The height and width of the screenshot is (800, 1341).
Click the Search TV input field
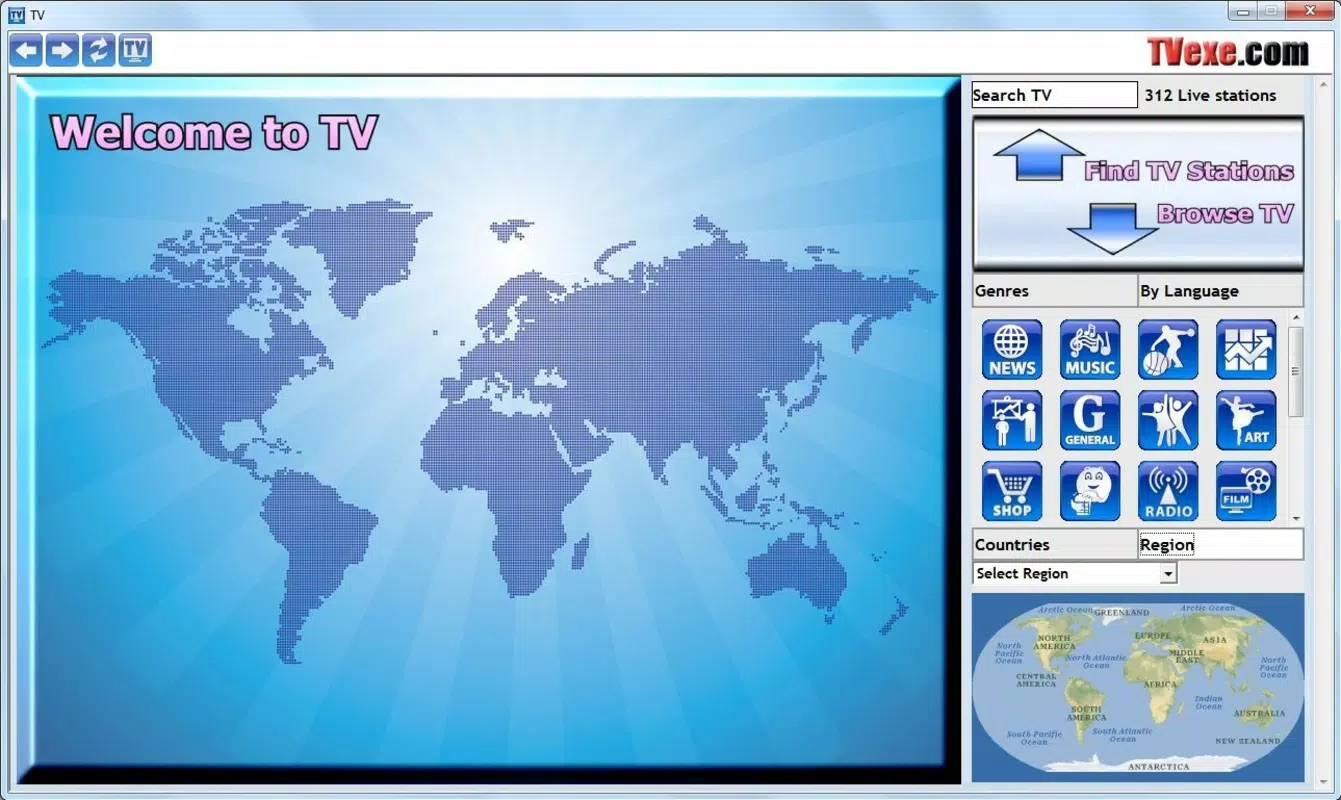(1054, 95)
